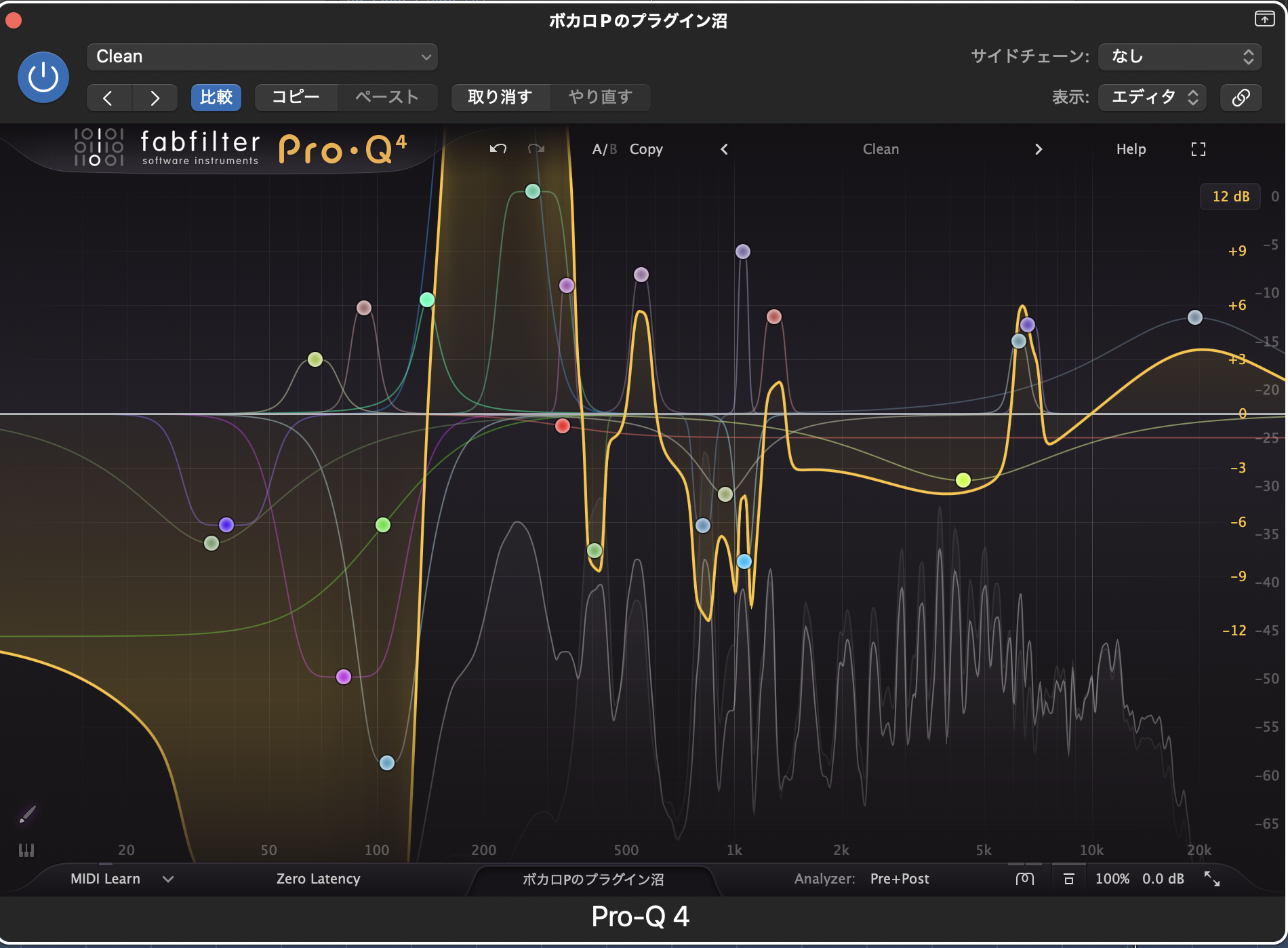Open Analyzer Pre+Post settings
The height and width of the screenshot is (948, 1288).
point(899,879)
